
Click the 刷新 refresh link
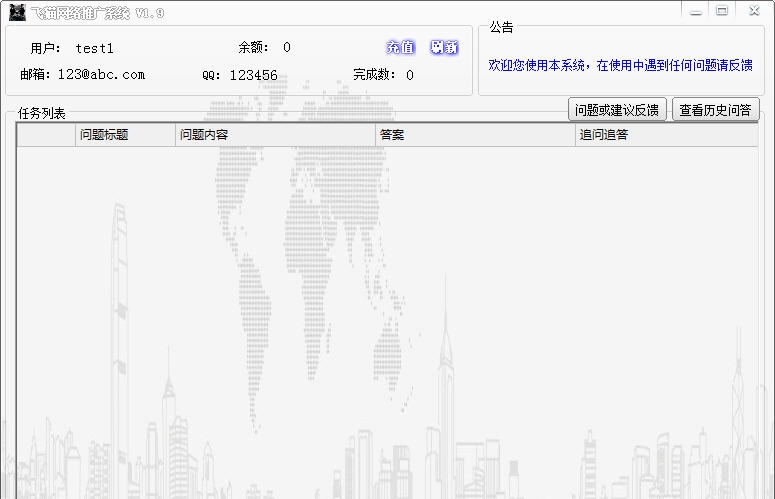tap(444, 47)
